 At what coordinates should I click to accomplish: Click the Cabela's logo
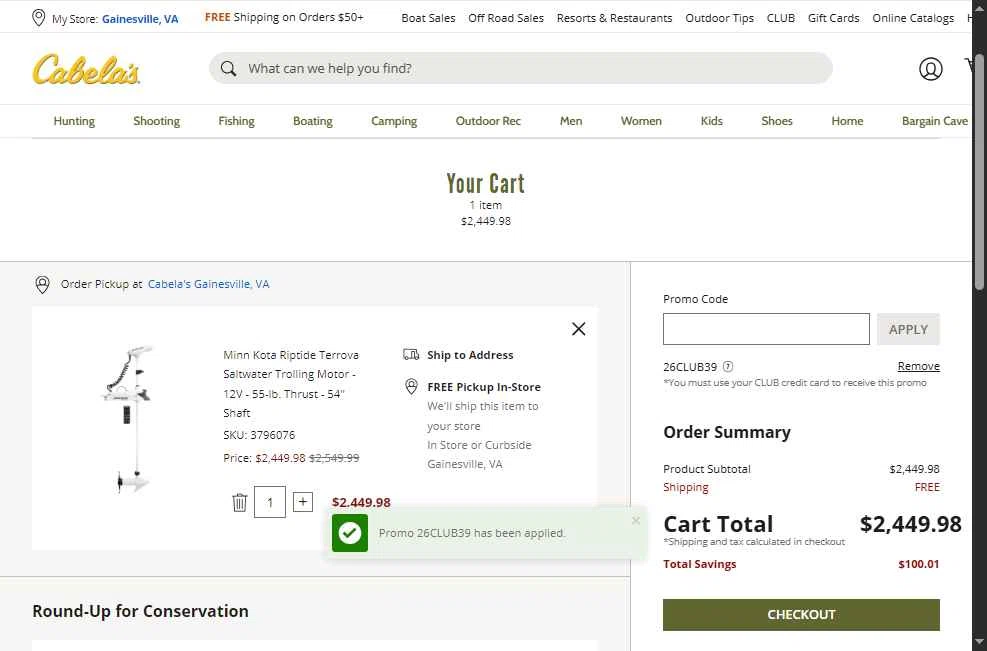coord(86,69)
